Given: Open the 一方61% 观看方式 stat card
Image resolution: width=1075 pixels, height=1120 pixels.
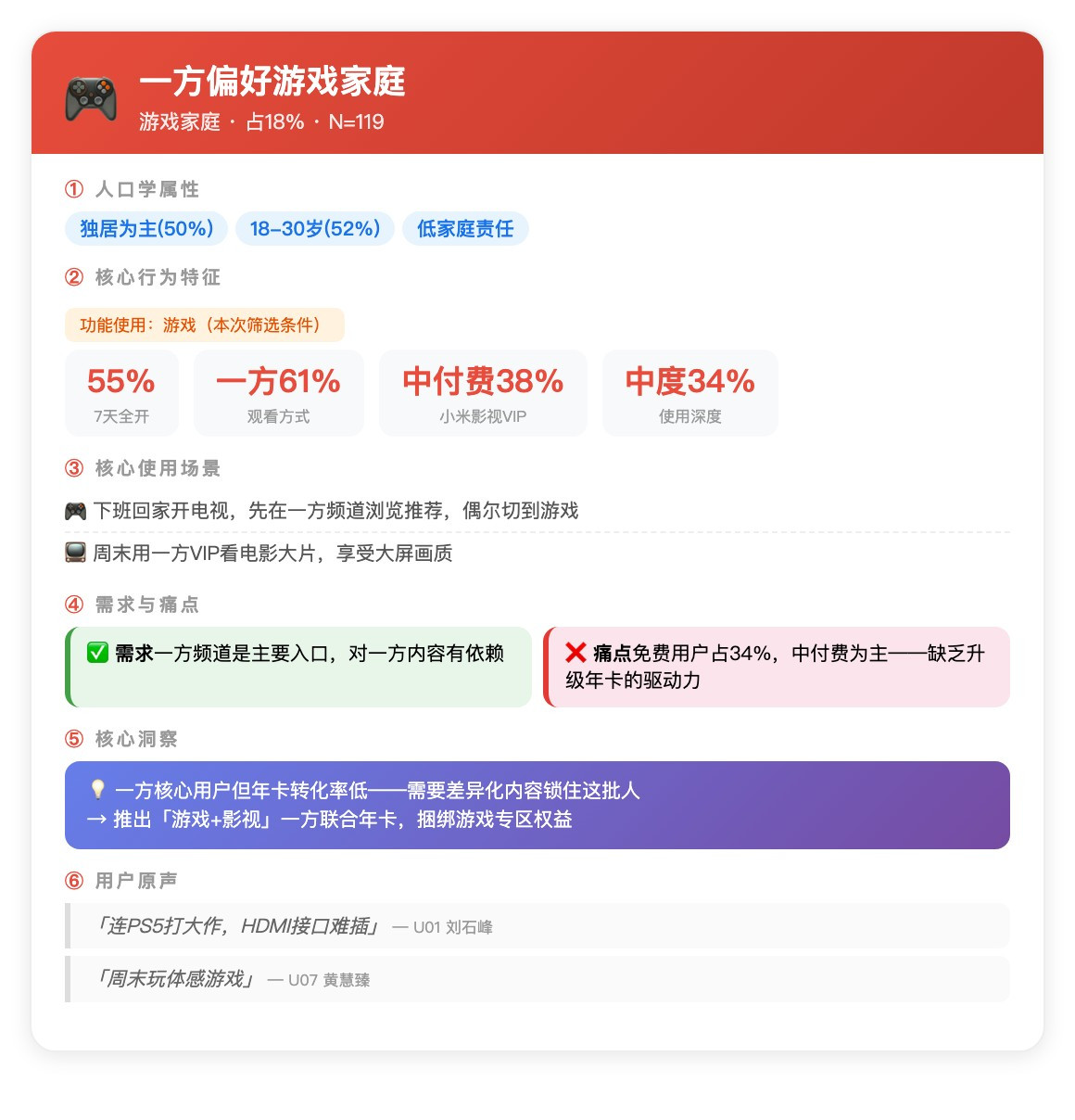Looking at the screenshot, I should pyautogui.click(x=279, y=393).
